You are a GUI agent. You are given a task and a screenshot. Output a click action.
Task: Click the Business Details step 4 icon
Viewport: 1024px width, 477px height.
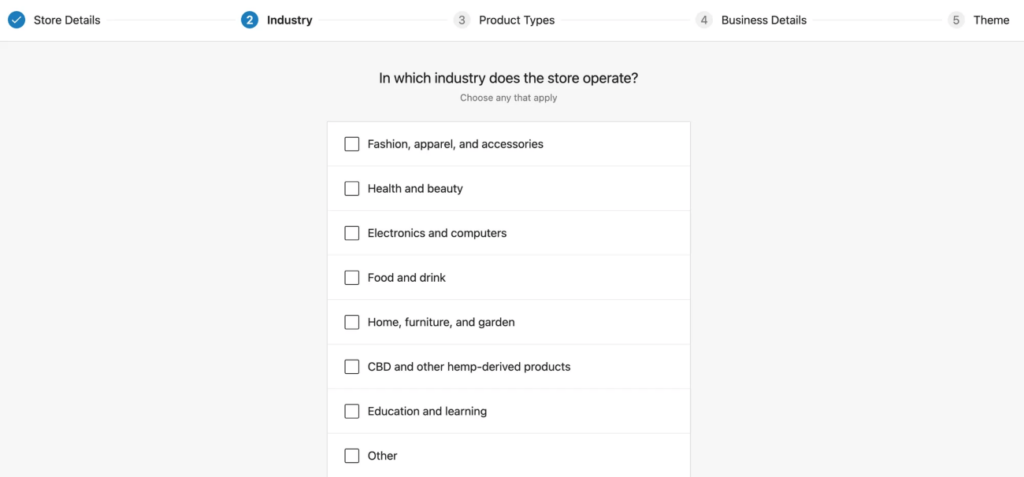(x=704, y=20)
